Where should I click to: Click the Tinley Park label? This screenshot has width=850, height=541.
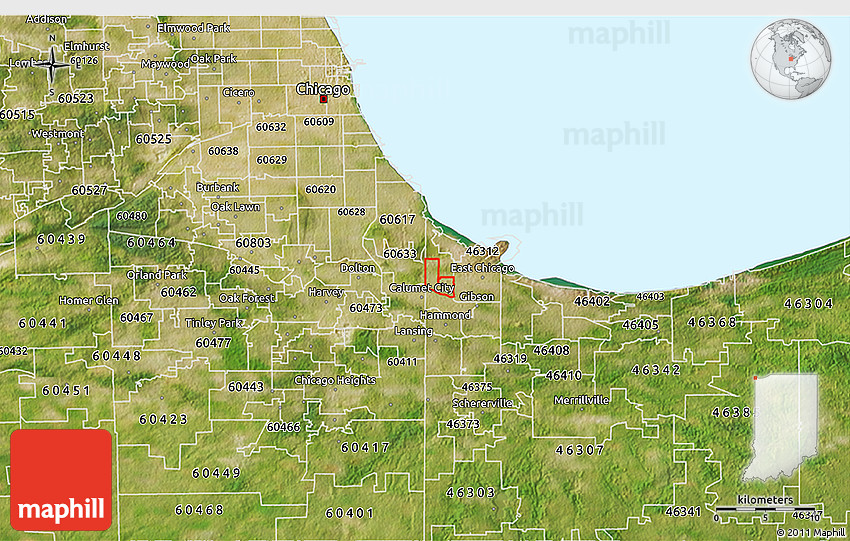pos(214,323)
